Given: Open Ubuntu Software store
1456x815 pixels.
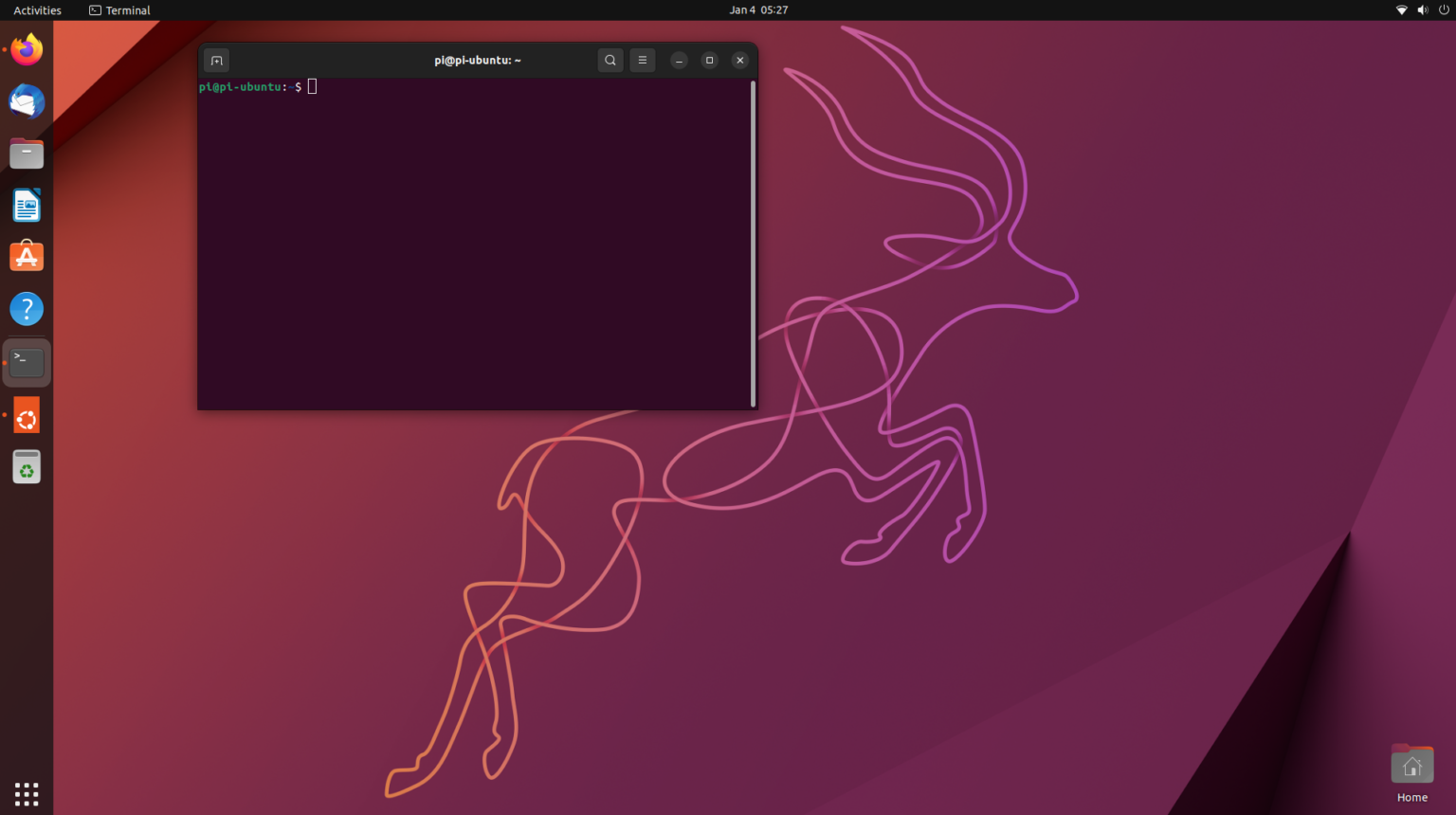Looking at the screenshot, I should pyautogui.click(x=27, y=257).
